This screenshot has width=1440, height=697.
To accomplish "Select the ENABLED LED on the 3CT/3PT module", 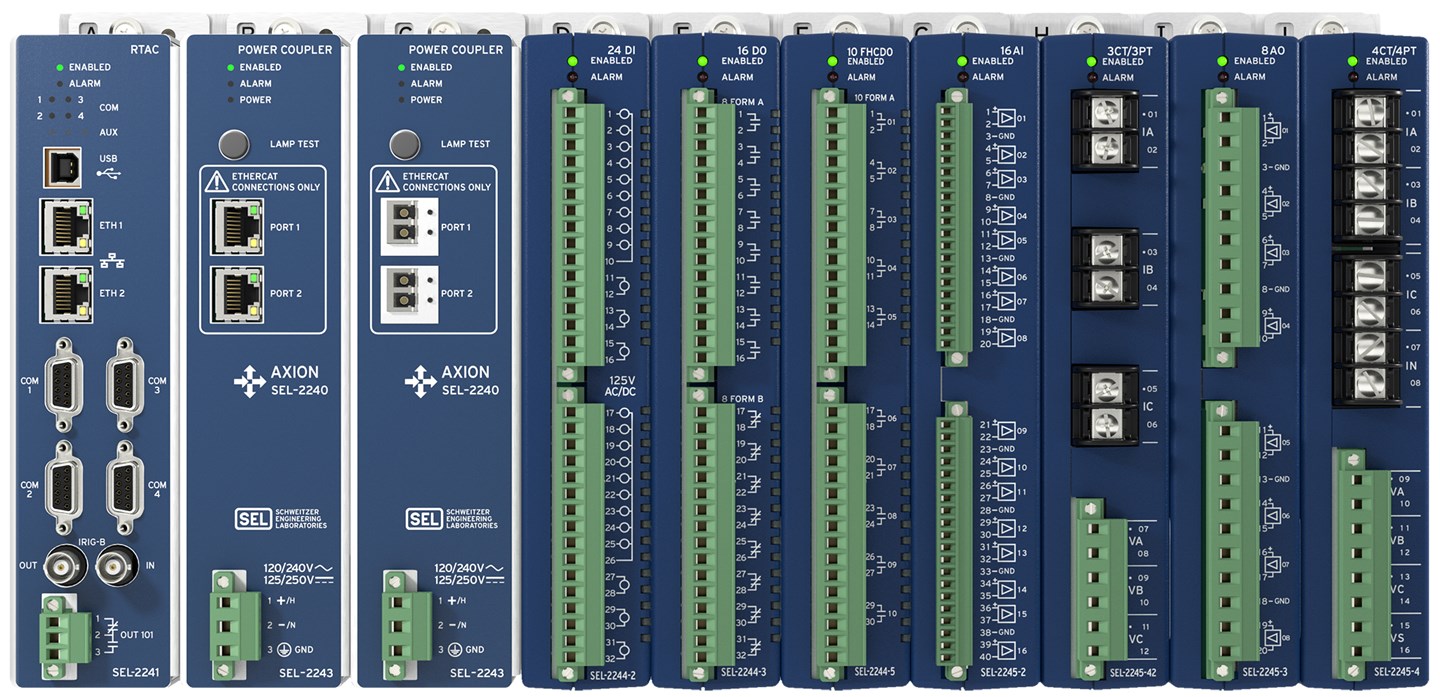I will 1091,61.
